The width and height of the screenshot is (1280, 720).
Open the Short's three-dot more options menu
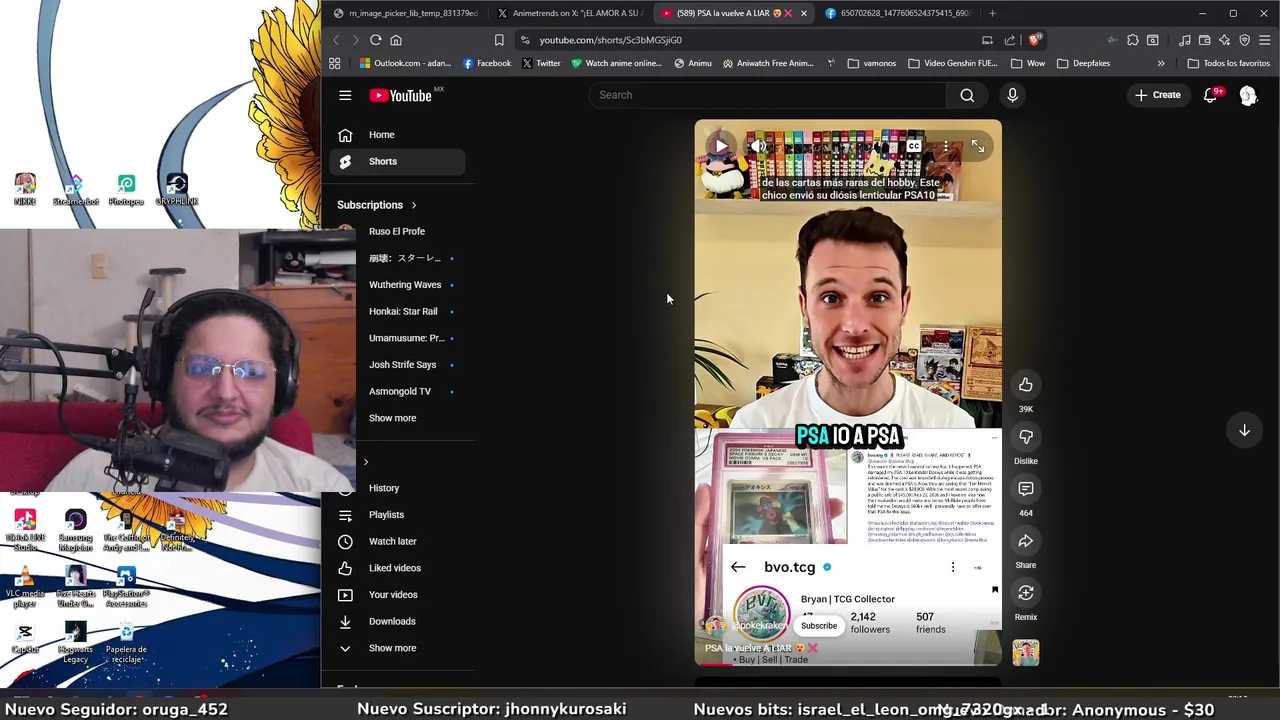pos(945,146)
